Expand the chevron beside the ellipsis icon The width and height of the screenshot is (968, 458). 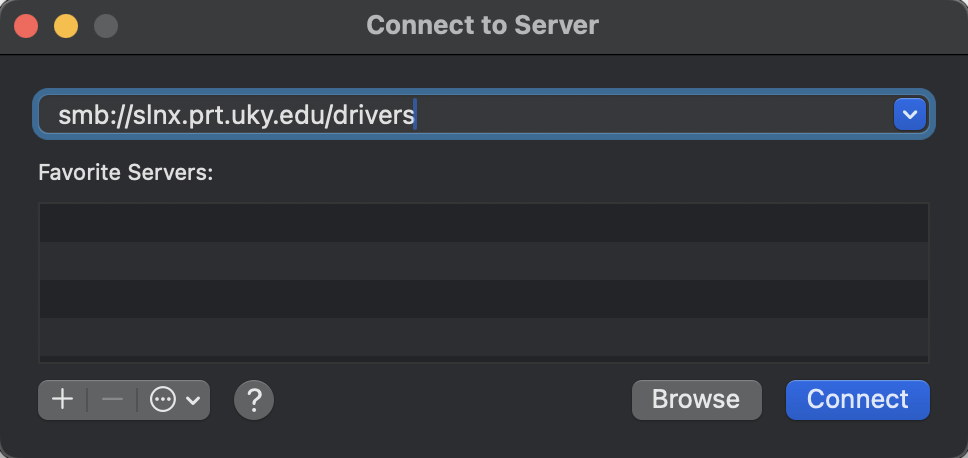tap(193, 401)
